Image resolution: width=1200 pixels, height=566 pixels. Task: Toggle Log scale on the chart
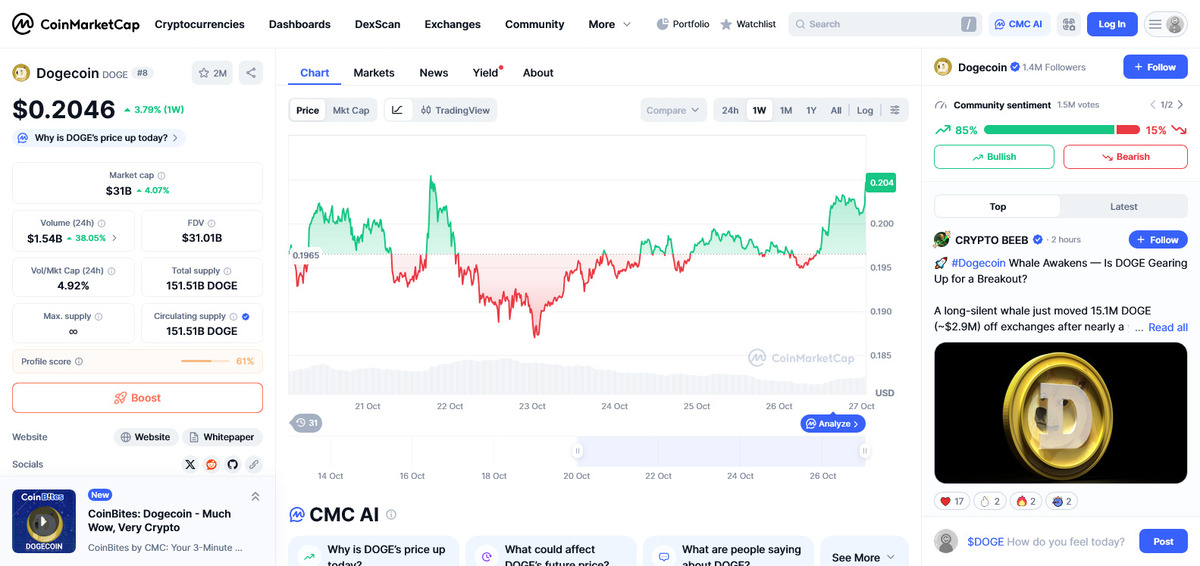pos(864,110)
